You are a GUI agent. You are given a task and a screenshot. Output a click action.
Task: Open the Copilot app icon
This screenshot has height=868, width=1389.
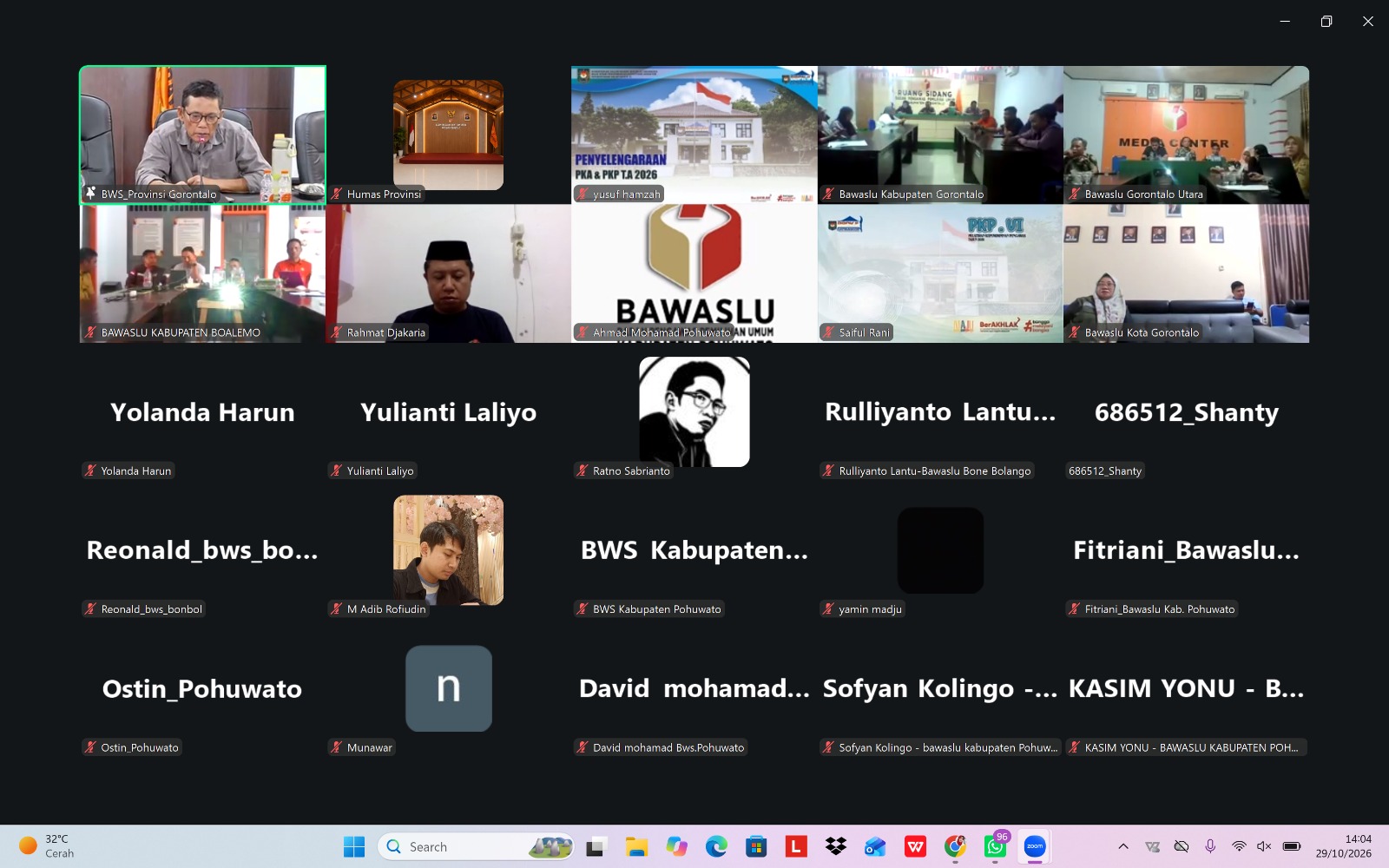[x=676, y=847]
